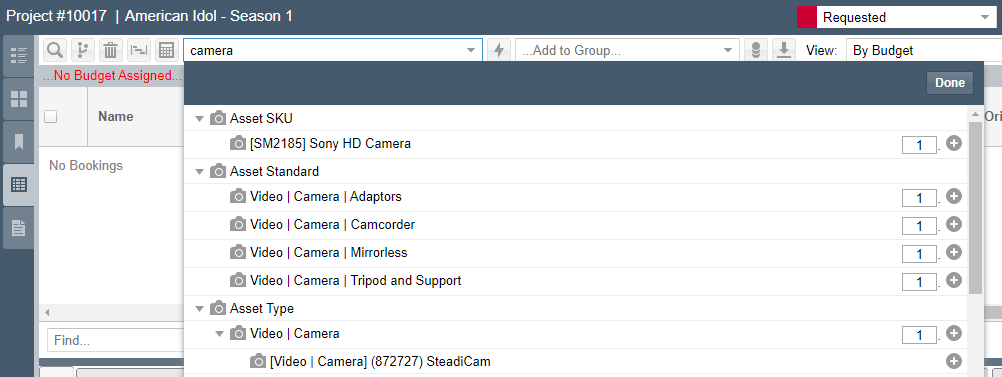The height and width of the screenshot is (377, 1002).
Task: Select Video | Camera | Mirrorless item
Action: [x=328, y=252]
